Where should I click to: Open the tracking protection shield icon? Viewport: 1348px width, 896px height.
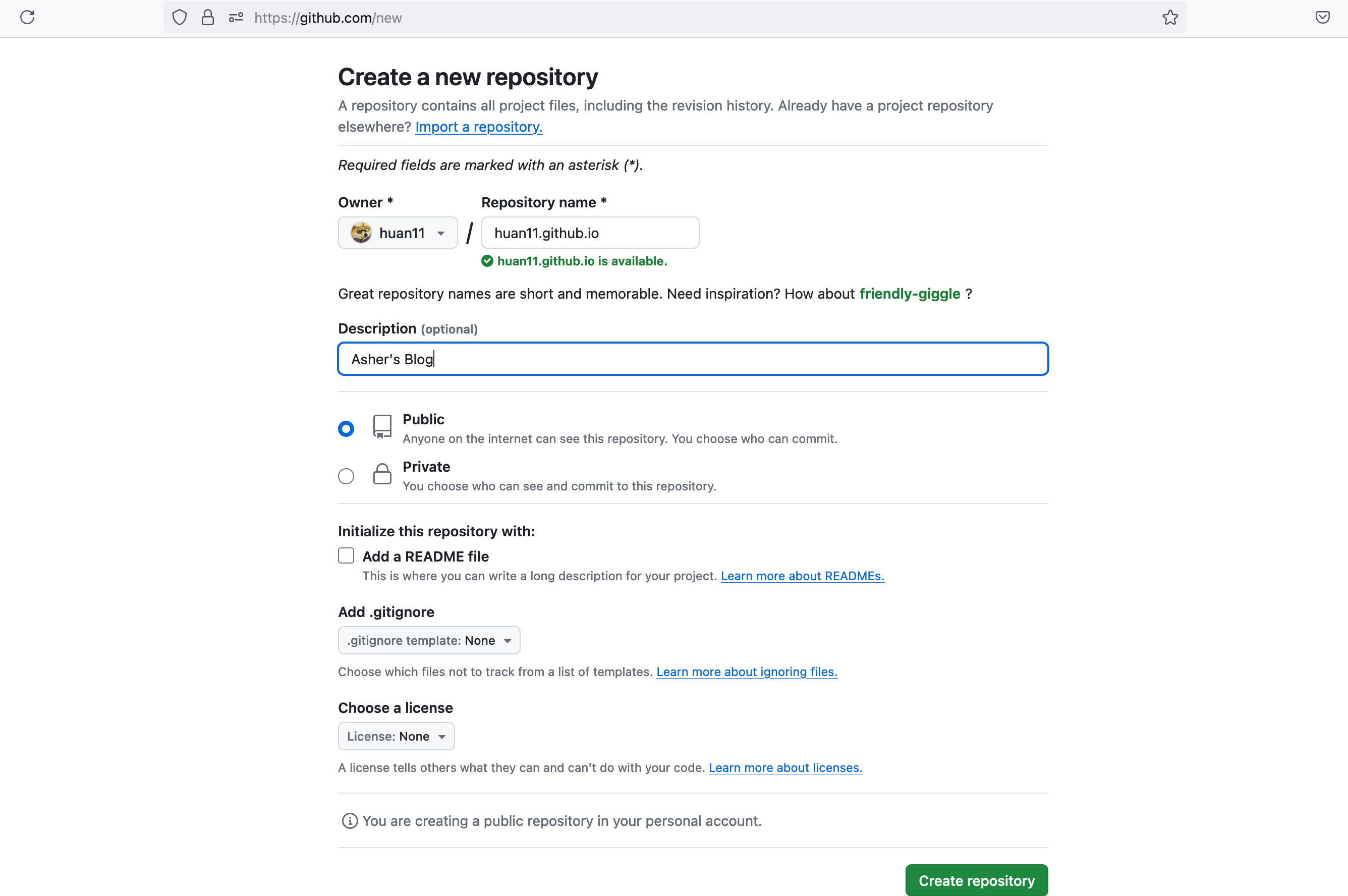tap(180, 18)
